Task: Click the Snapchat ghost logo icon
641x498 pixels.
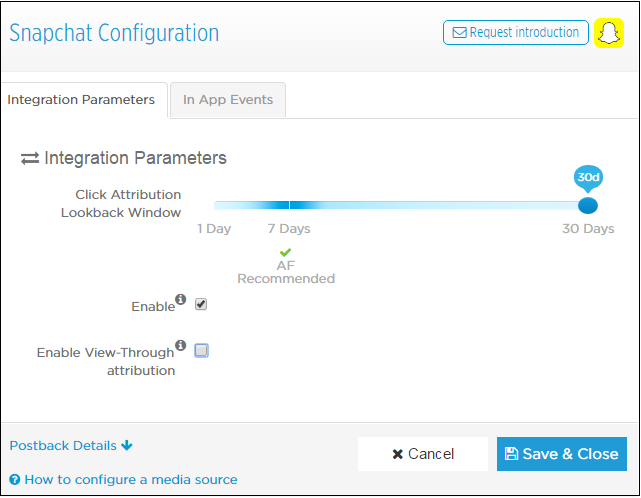Action: [x=609, y=33]
